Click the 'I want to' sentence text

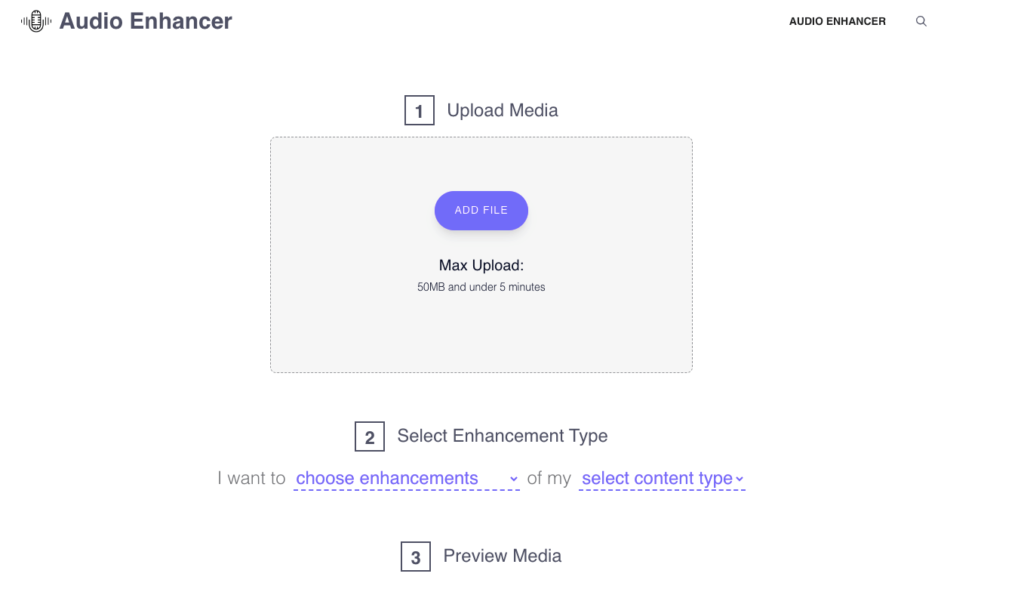[x=251, y=478]
